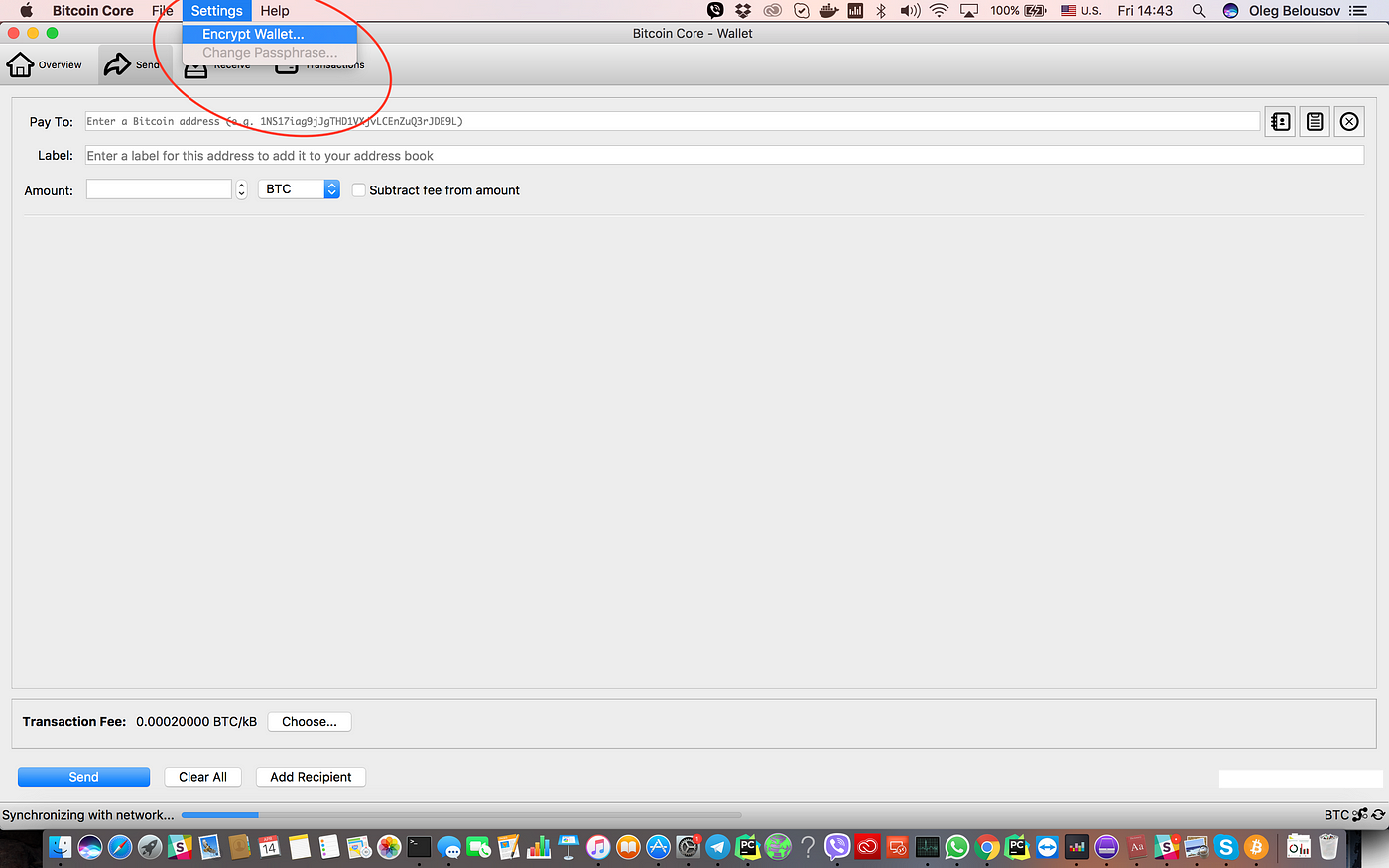Click the Dropbox menu bar icon
The height and width of the screenshot is (868, 1389).
tap(743, 11)
